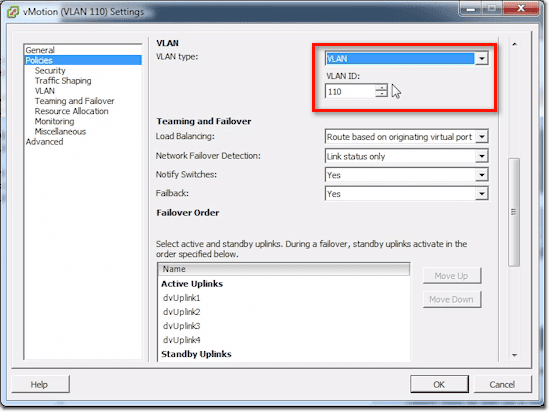Select Security in the policies tree
This screenshot has height=412, width=549.
(x=50, y=71)
